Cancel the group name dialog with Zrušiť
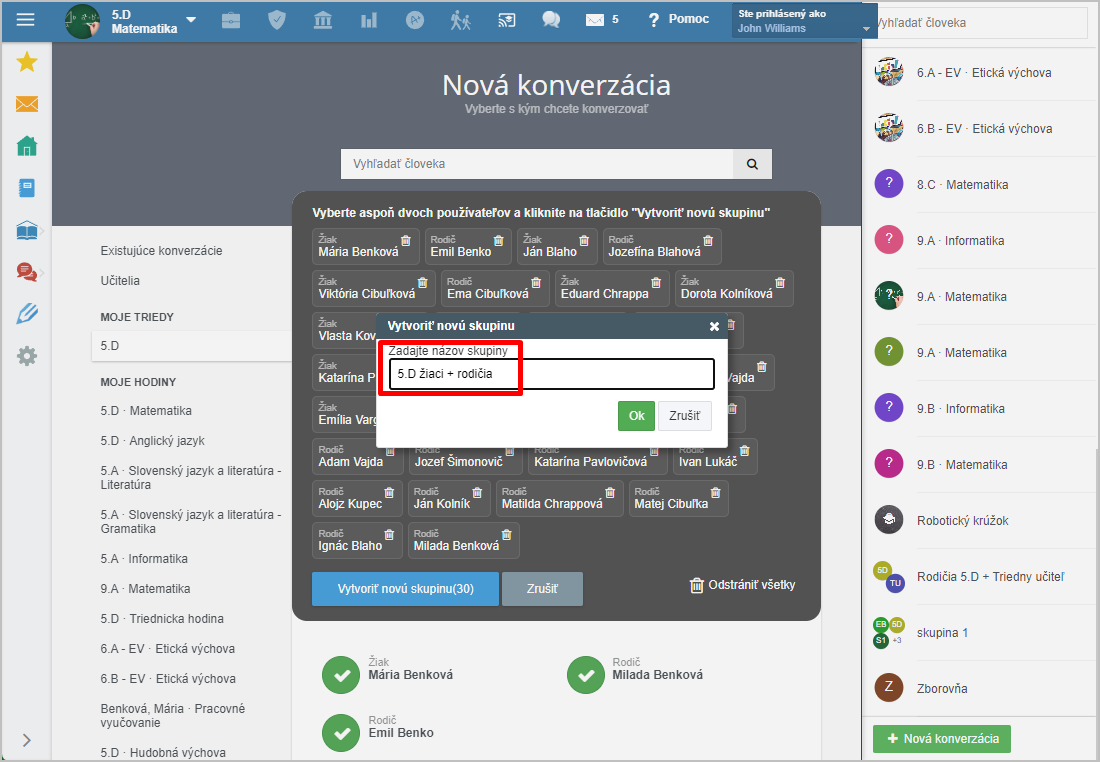The image size is (1100, 762). click(684, 416)
